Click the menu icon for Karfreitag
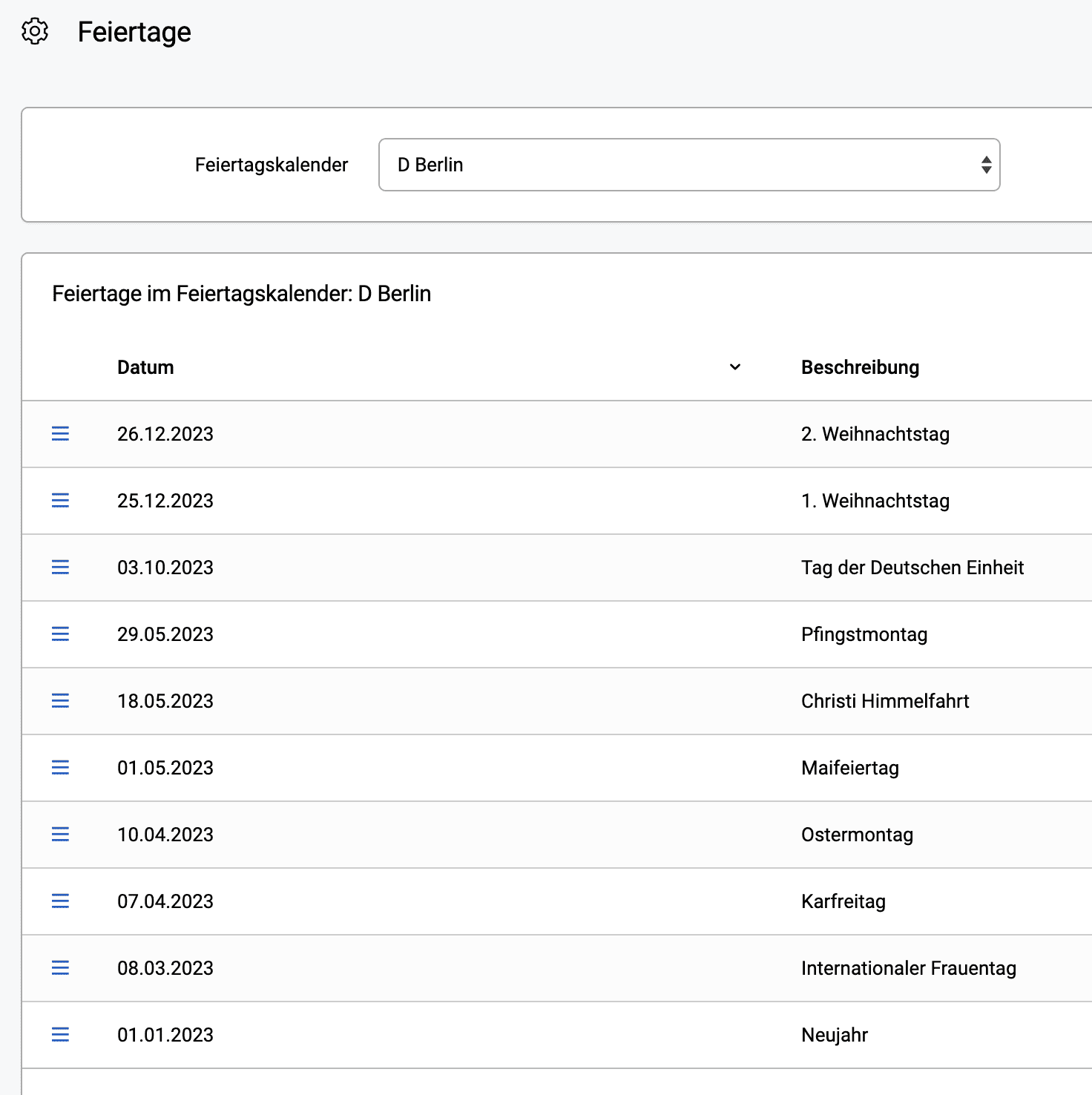This screenshot has width=1092, height=1095. click(x=60, y=901)
